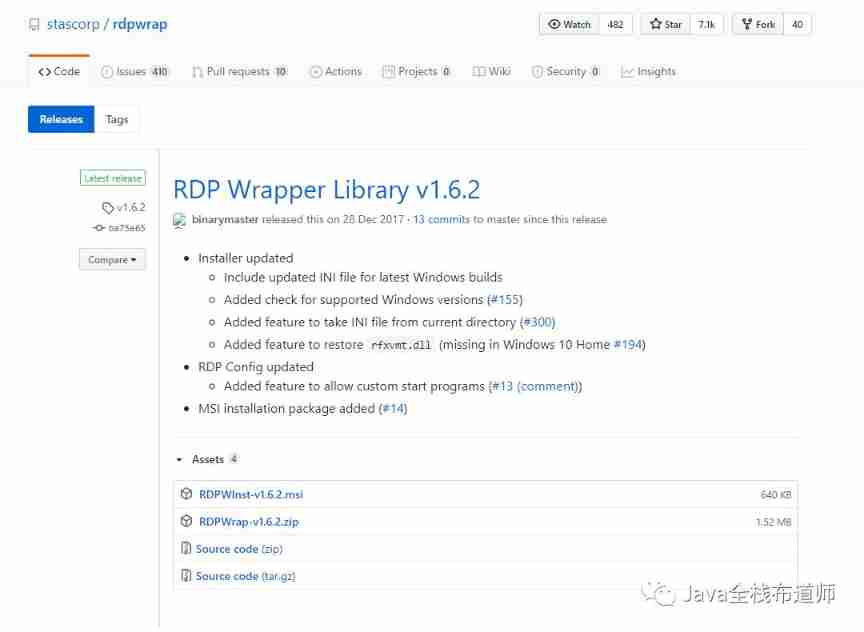Image resolution: width=864 pixels, height=632 pixels.
Task: Open issue #300 link
Action: pyautogui.click(x=538, y=322)
